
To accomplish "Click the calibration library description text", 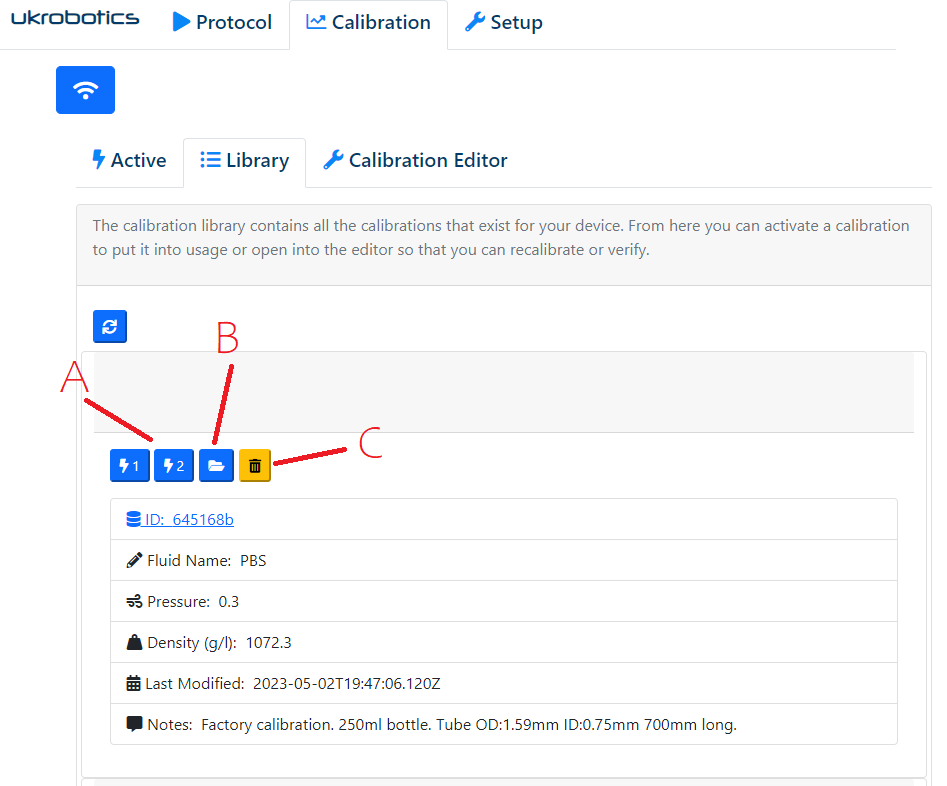I will [x=501, y=238].
